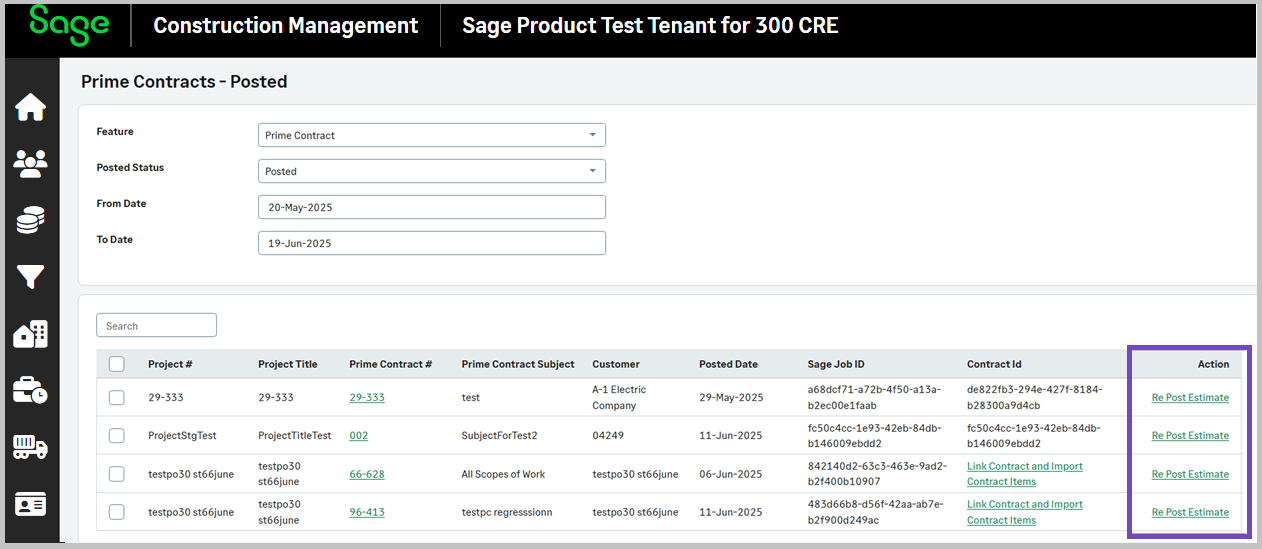Open the funnel filter icon in the sidebar
The image size is (1262, 549).
tap(30, 277)
